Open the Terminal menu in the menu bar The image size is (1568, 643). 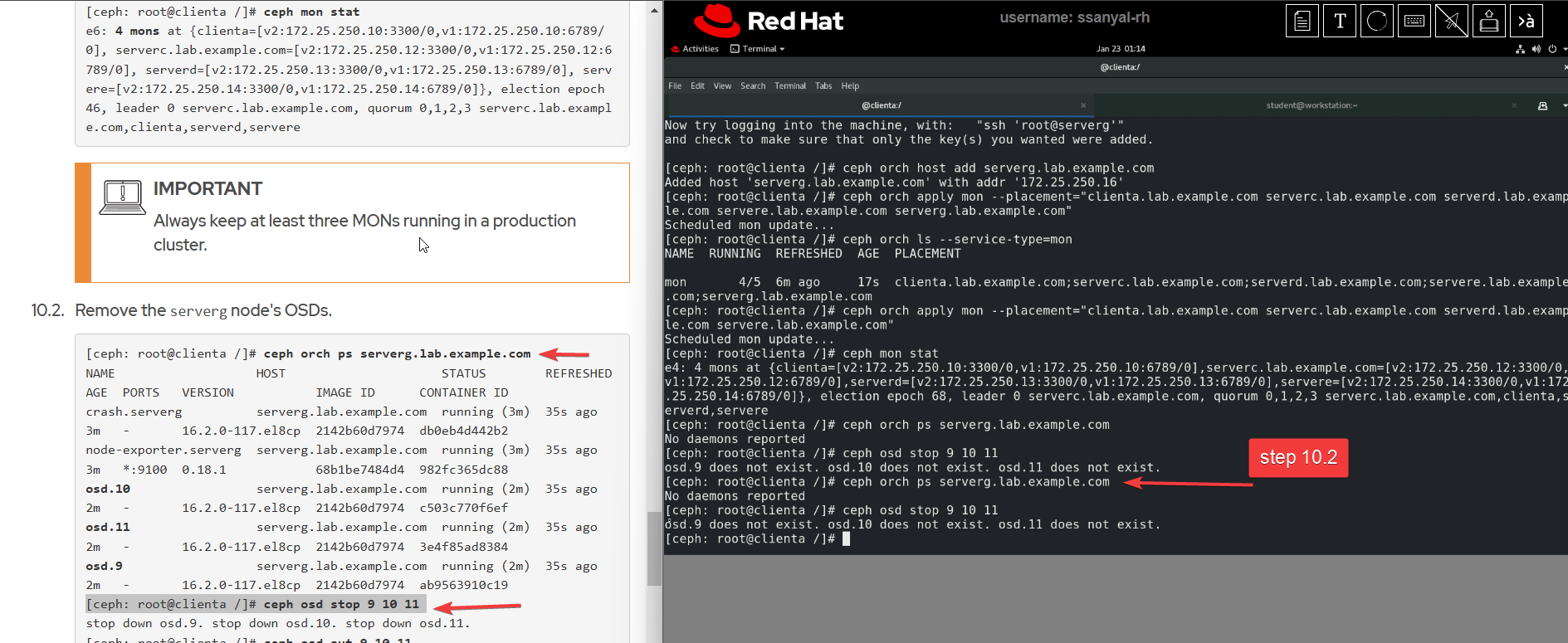pos(790,85)
